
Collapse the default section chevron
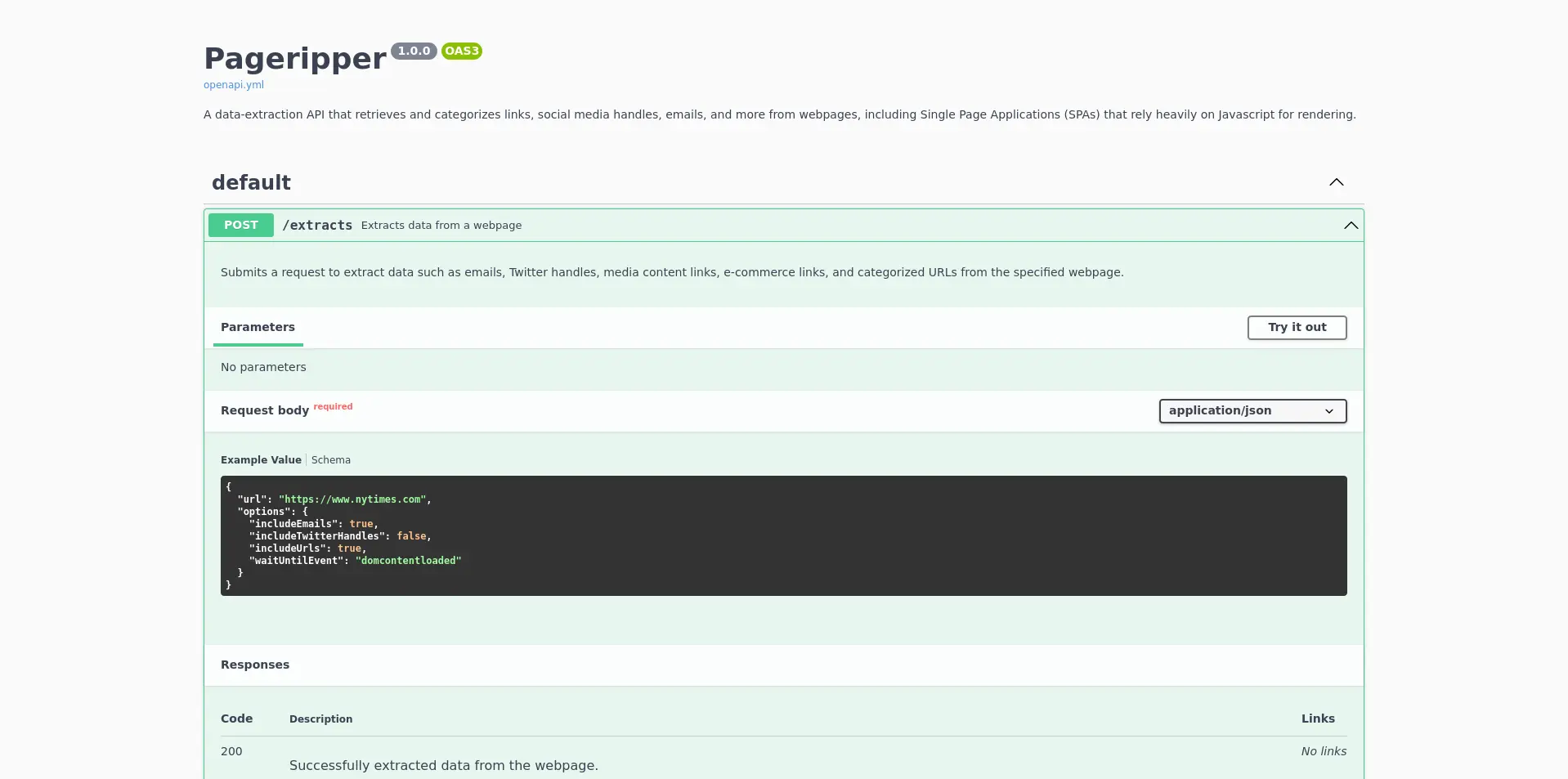click(x=1336, y=182)
